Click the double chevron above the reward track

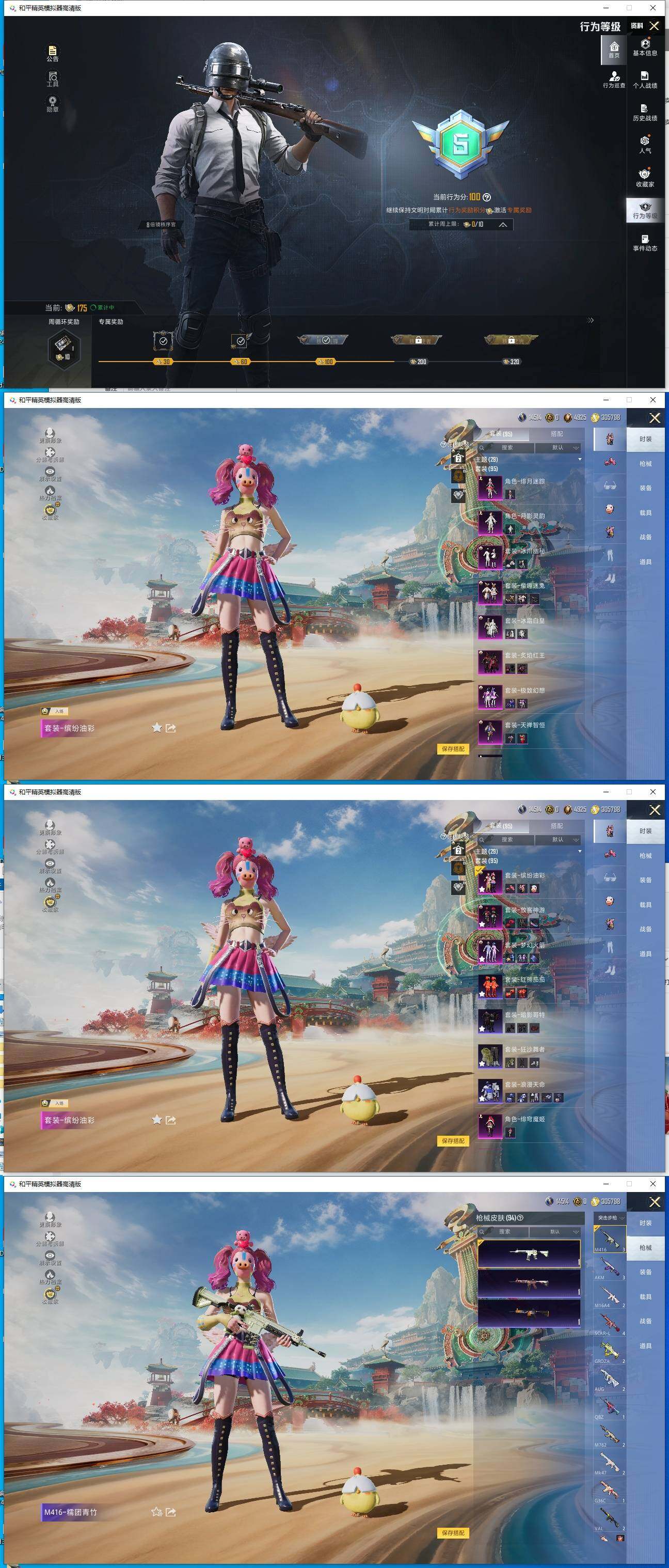coord(590,320)
